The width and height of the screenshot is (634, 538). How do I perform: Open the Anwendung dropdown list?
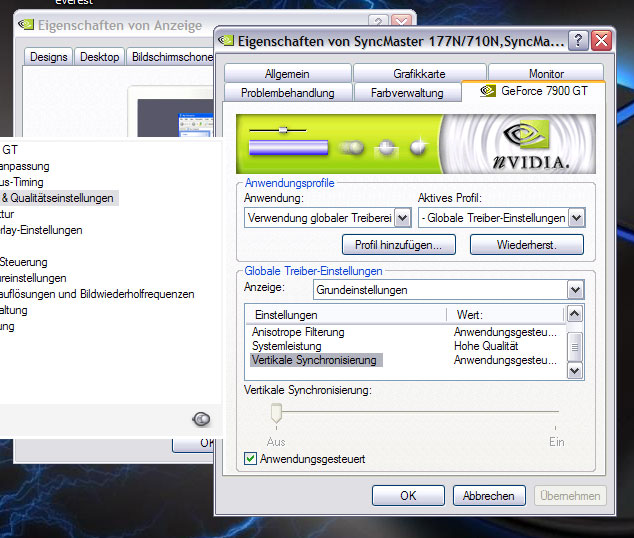tap(402, 218)
